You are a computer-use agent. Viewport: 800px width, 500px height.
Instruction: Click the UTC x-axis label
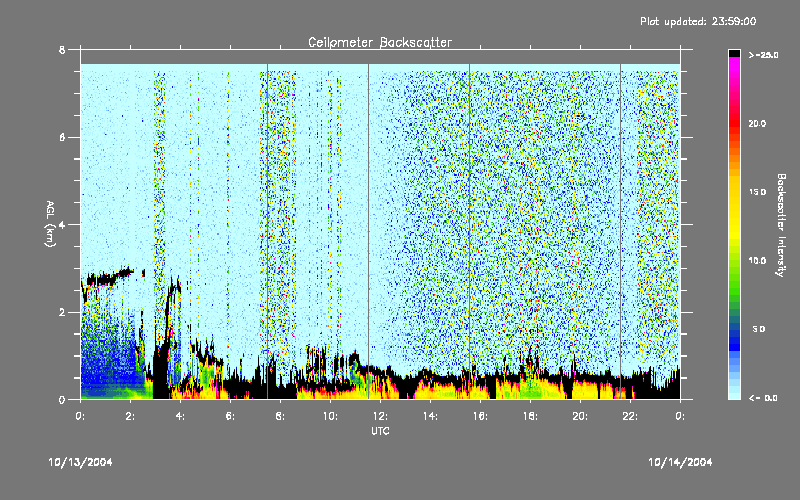click(x=380, y=431)
